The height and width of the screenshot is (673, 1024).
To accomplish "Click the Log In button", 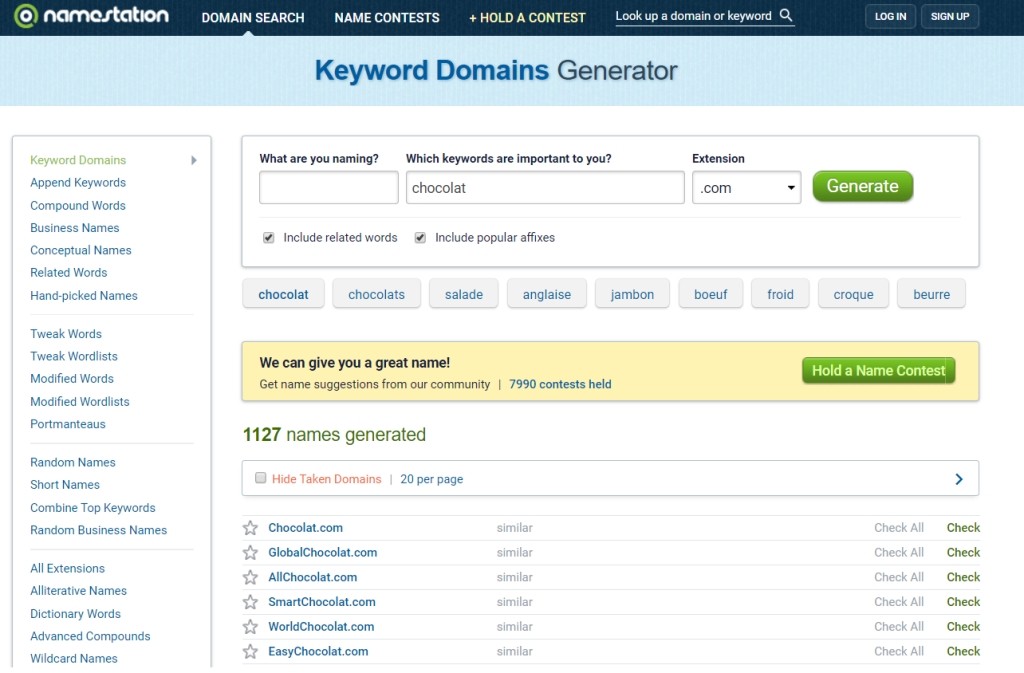I will coord(890,16).
